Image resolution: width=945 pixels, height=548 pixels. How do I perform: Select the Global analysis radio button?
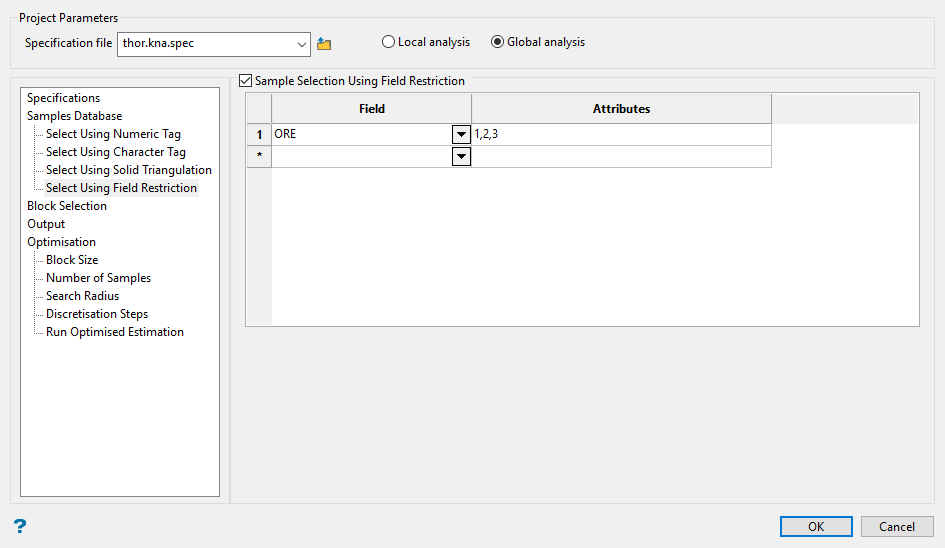click(497, 42)
